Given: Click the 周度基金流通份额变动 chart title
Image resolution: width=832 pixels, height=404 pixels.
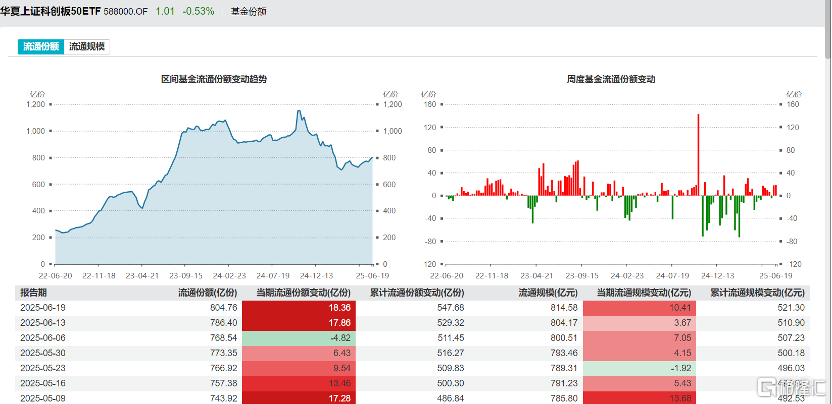Looking at the screenshot, I should pyautogui.click(x=611, y=79).
